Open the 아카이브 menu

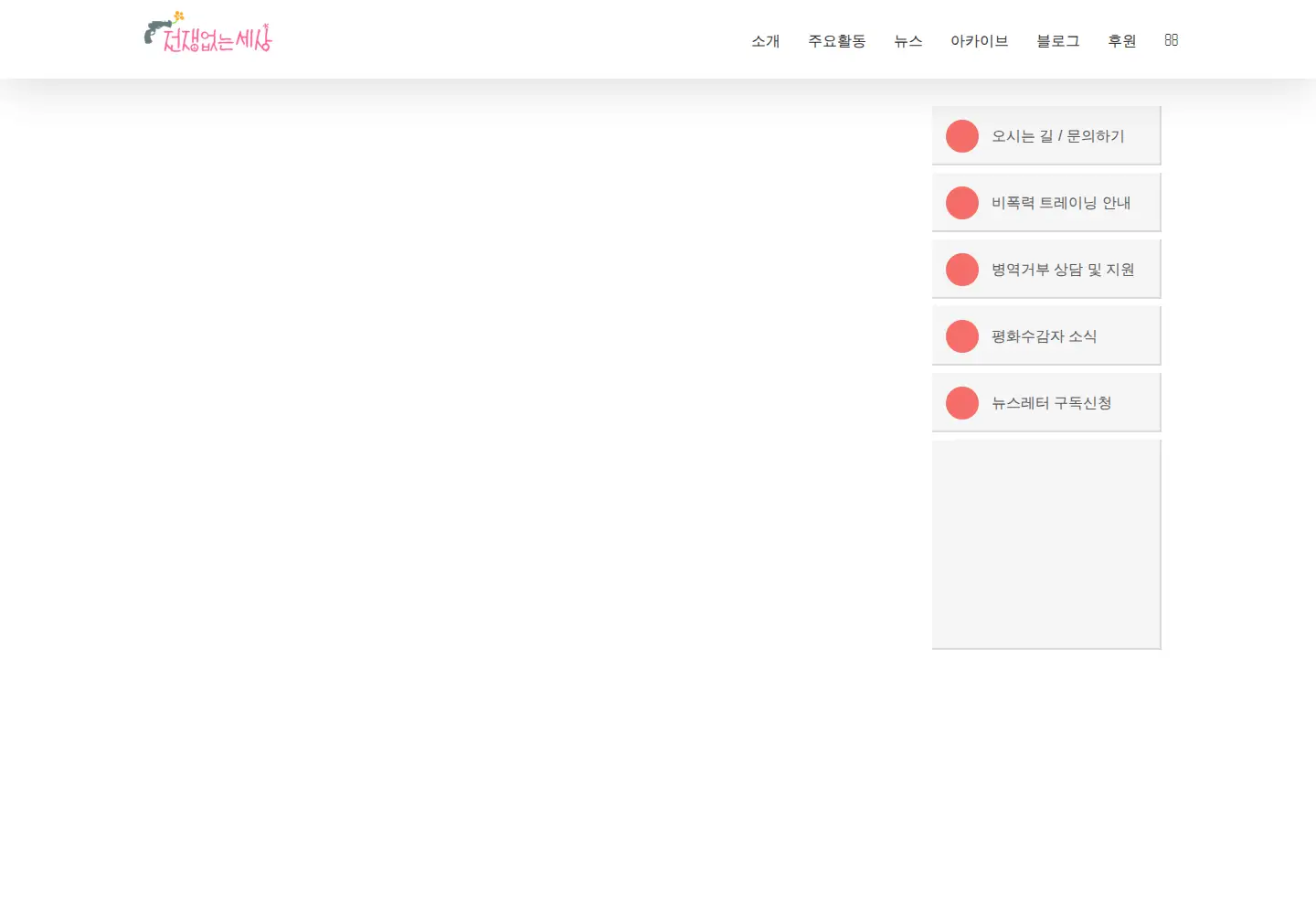(980, 41)
